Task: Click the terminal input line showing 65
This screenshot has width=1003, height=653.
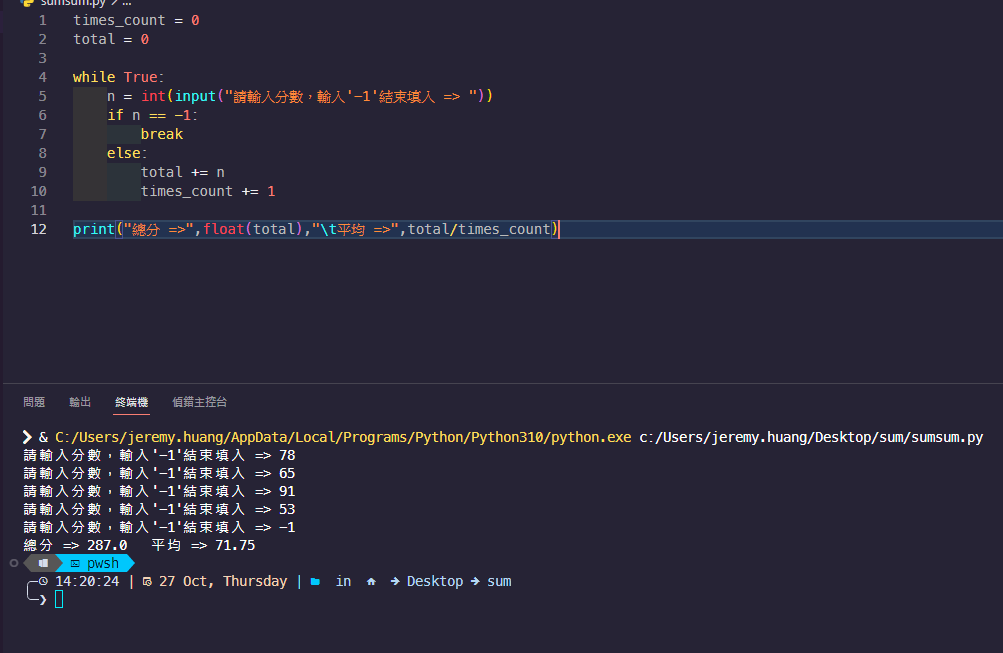Action: click(x=159, y=473)
